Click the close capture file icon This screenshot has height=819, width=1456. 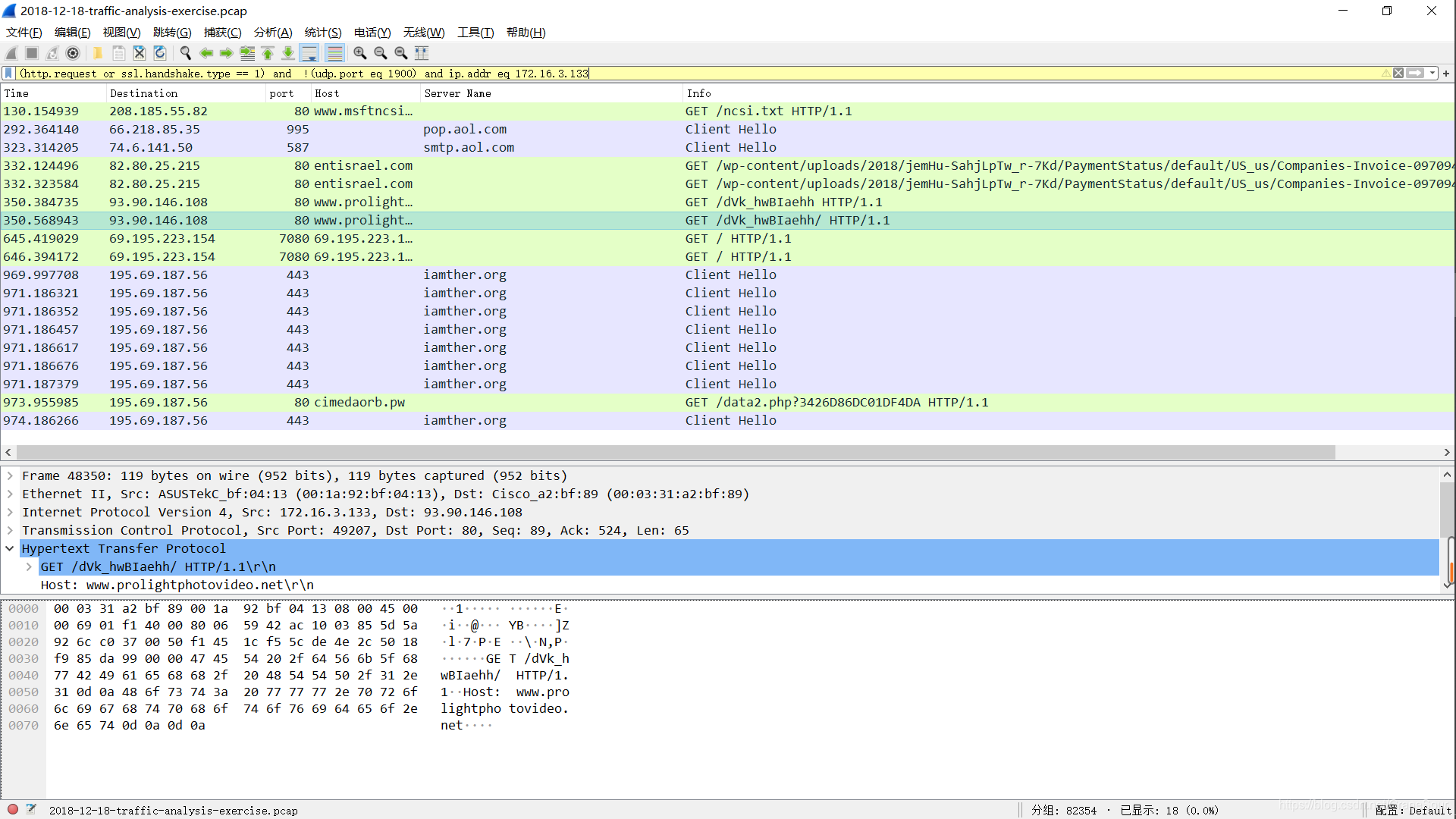(x=139, y=53)
